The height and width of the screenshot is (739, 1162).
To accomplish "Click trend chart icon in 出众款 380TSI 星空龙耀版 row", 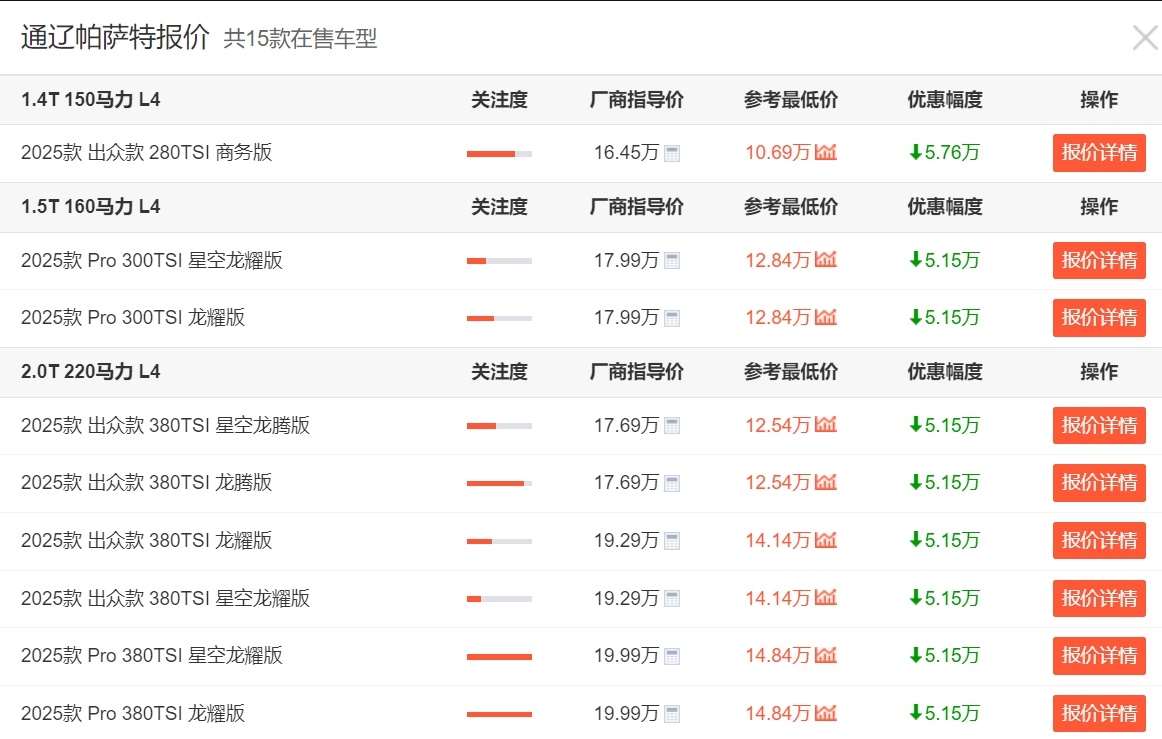I will (x=826, y=597).
